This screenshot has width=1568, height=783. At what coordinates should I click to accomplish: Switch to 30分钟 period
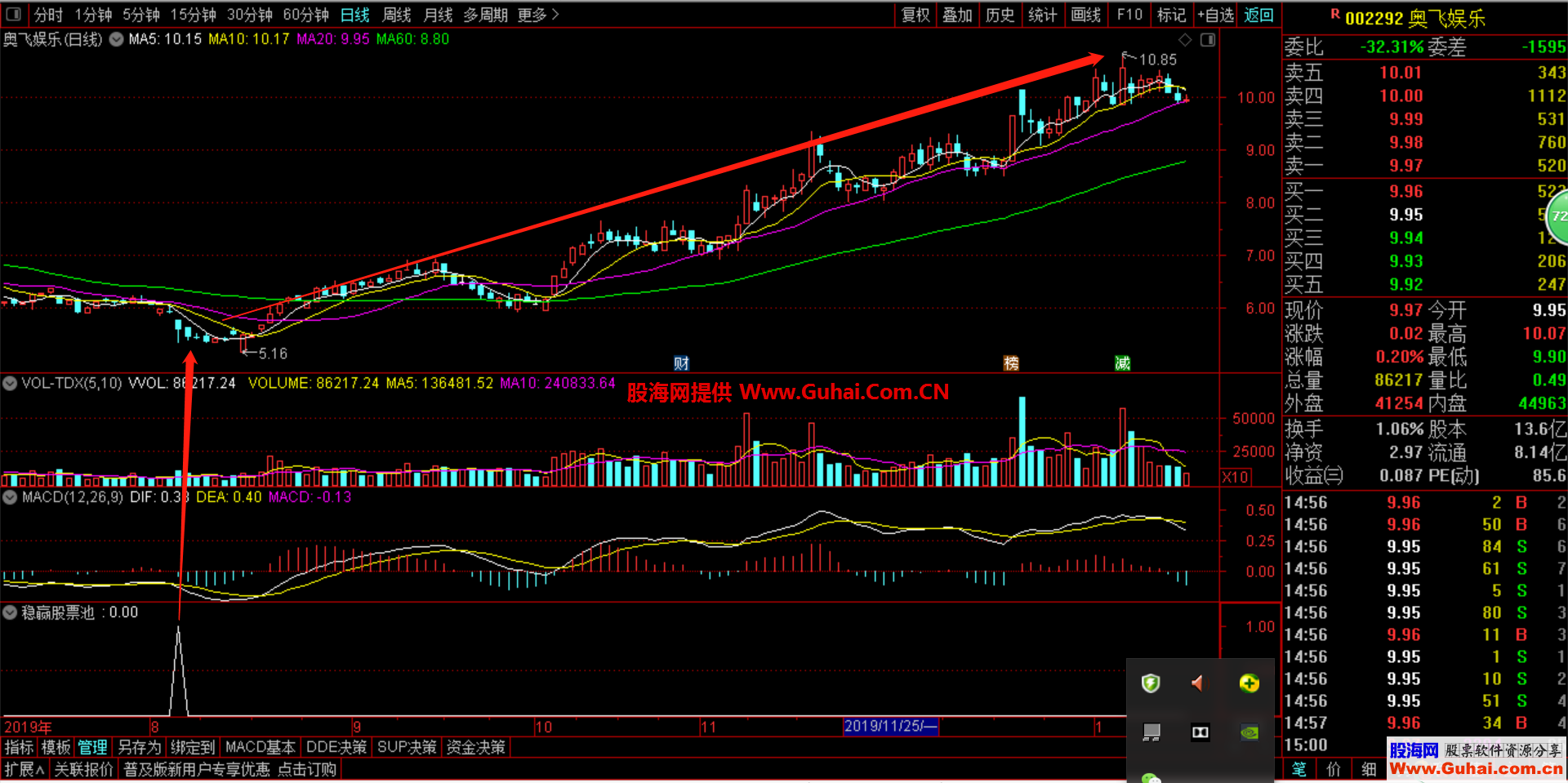[249, 15]
